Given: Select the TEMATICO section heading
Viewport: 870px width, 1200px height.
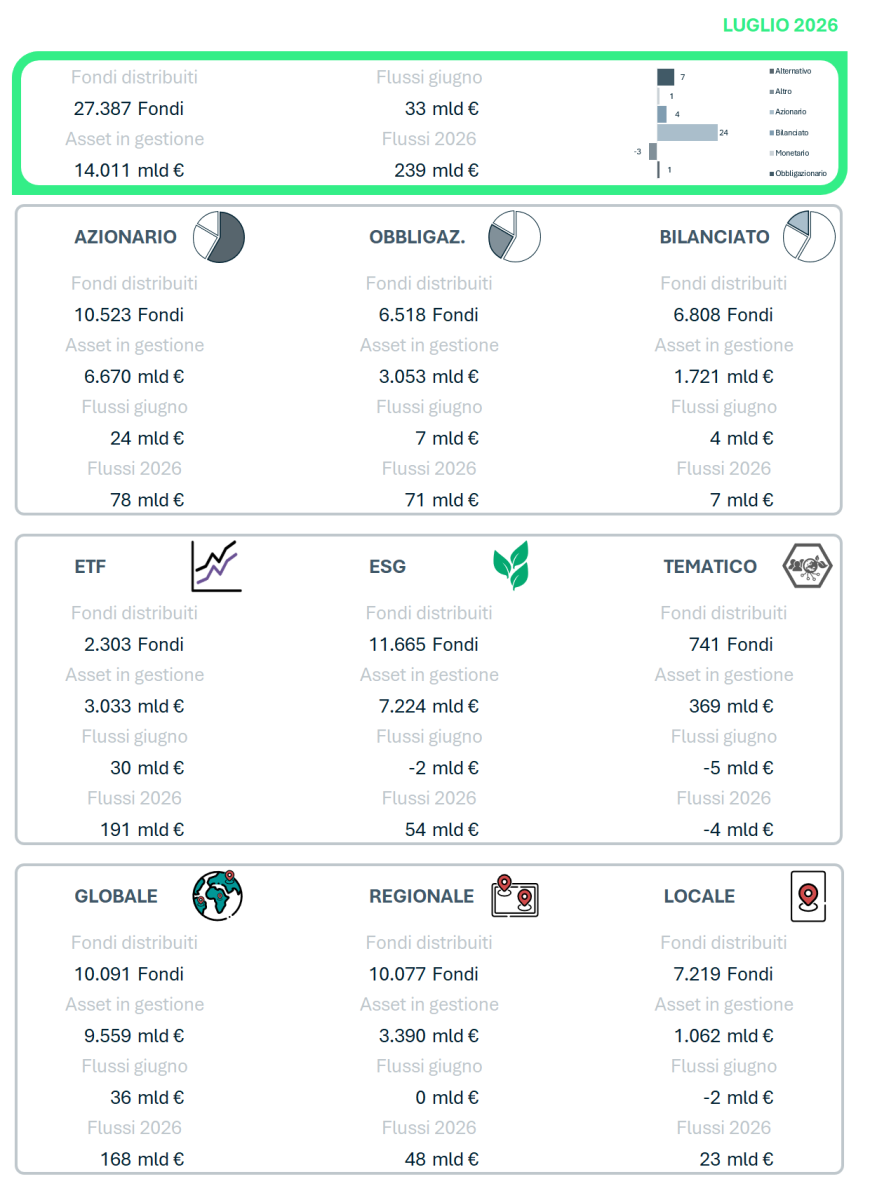Looking at the screenshot, I should [x=710, y=566].
